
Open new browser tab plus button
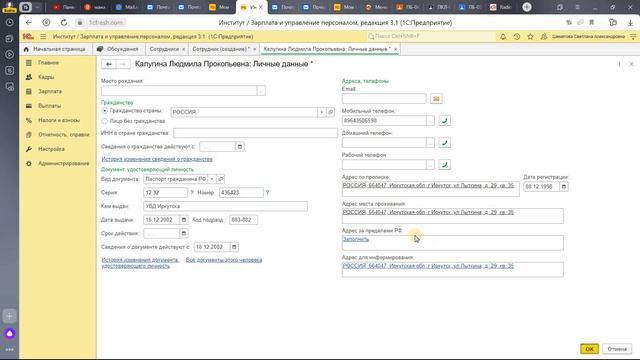pyautogui.click(x=527, y=7)
